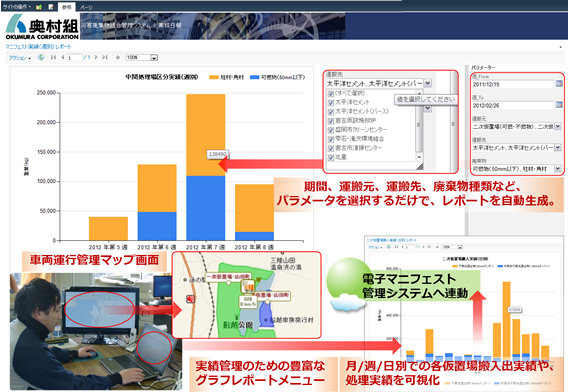Go to next report page
The width and height of the screenshot is (570, 392).
click(x=96, y=57)
